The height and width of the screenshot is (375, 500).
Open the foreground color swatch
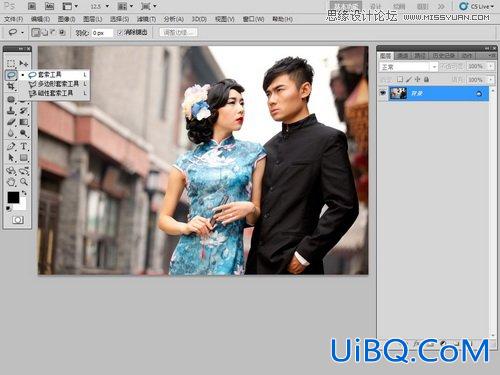[x=13, y=197]
